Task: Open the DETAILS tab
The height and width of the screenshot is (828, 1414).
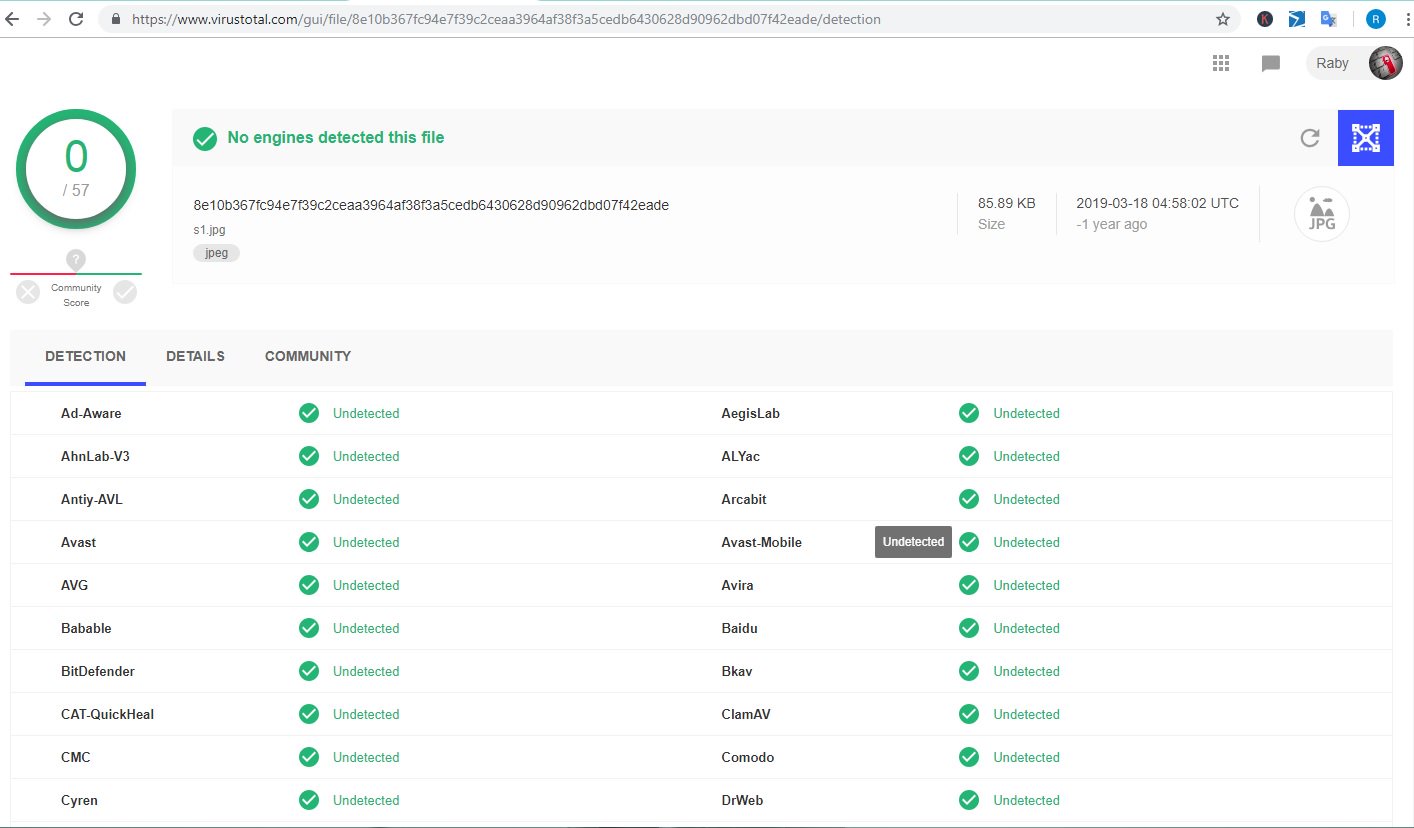Action: pos(195,356)
